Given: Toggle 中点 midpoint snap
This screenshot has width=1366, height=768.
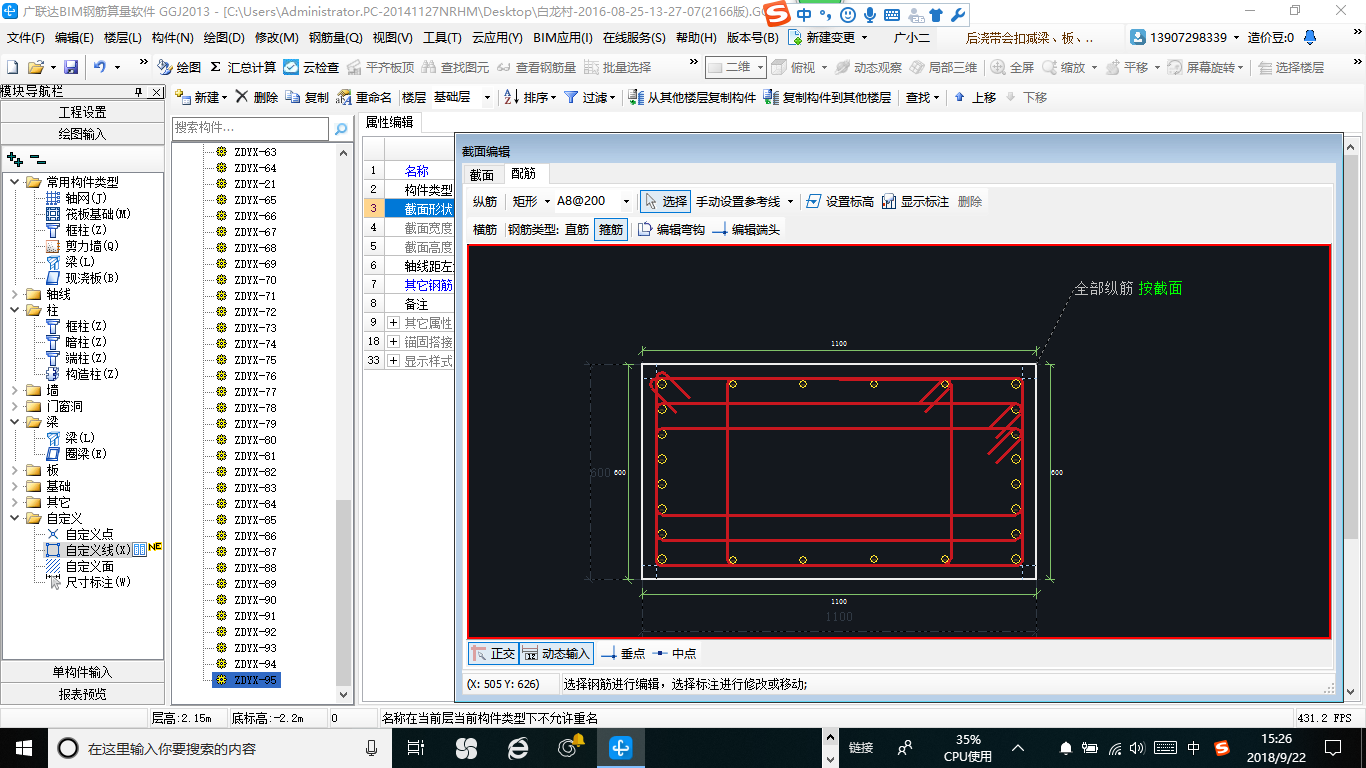Looking at the screenshot, I should click(675, 653).
